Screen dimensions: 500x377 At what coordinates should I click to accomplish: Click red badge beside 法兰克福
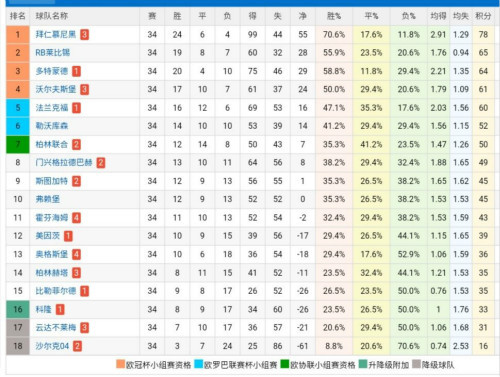click(x=76, y=108)
